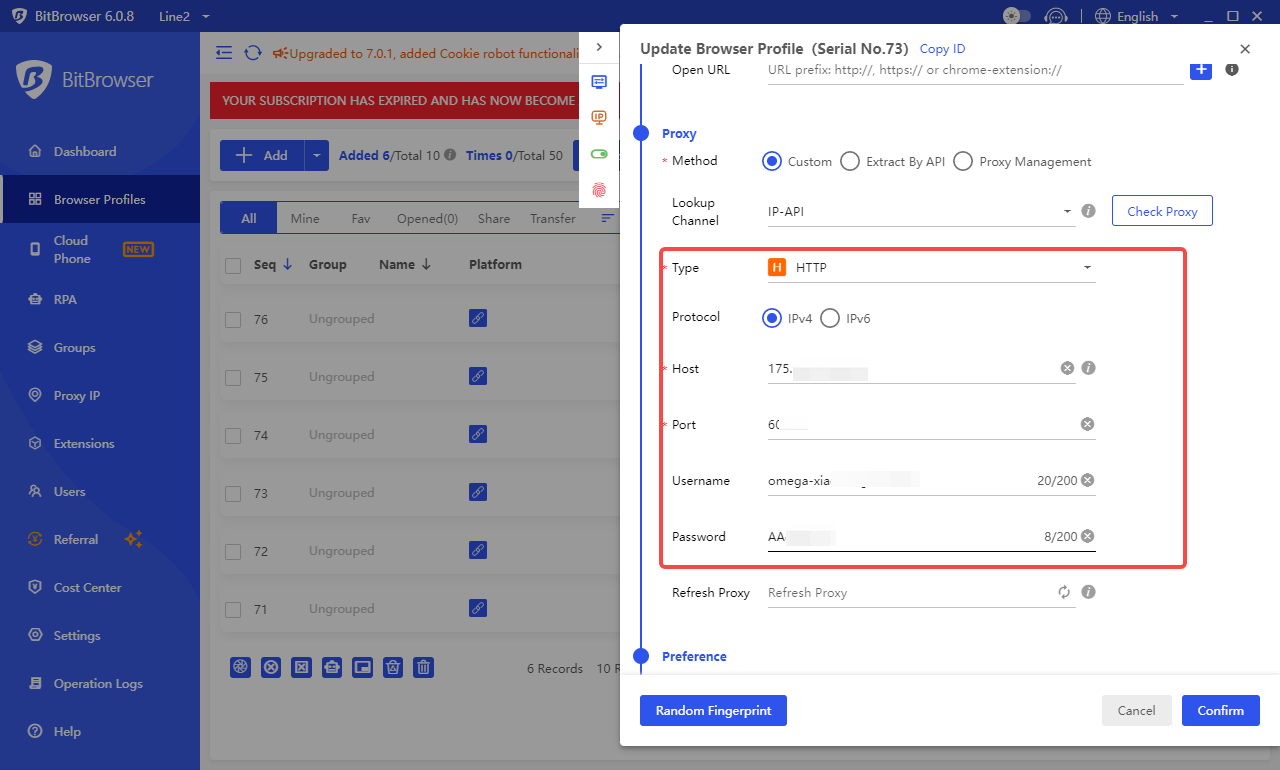Click the Check Proxy button
1280x770 pixels.
(1162, 211)
